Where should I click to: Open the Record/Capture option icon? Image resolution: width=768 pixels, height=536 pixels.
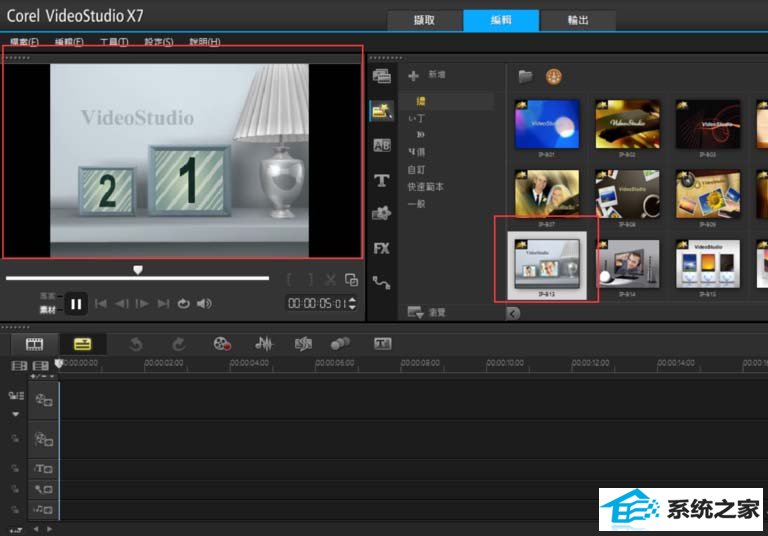point(222,344)
